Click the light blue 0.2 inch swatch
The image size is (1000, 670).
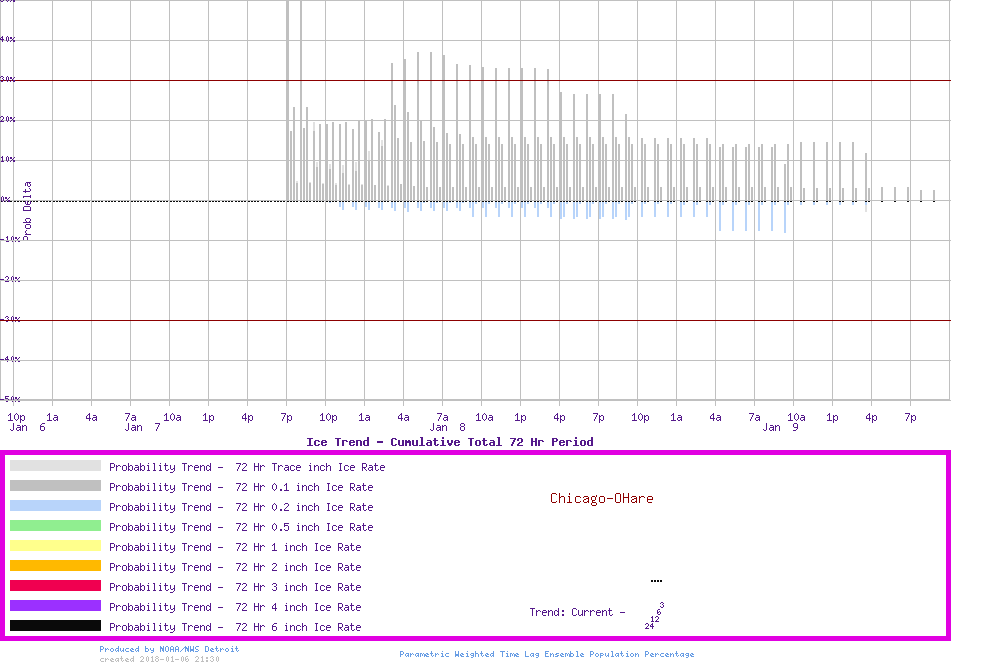click(x=55, y=506)
